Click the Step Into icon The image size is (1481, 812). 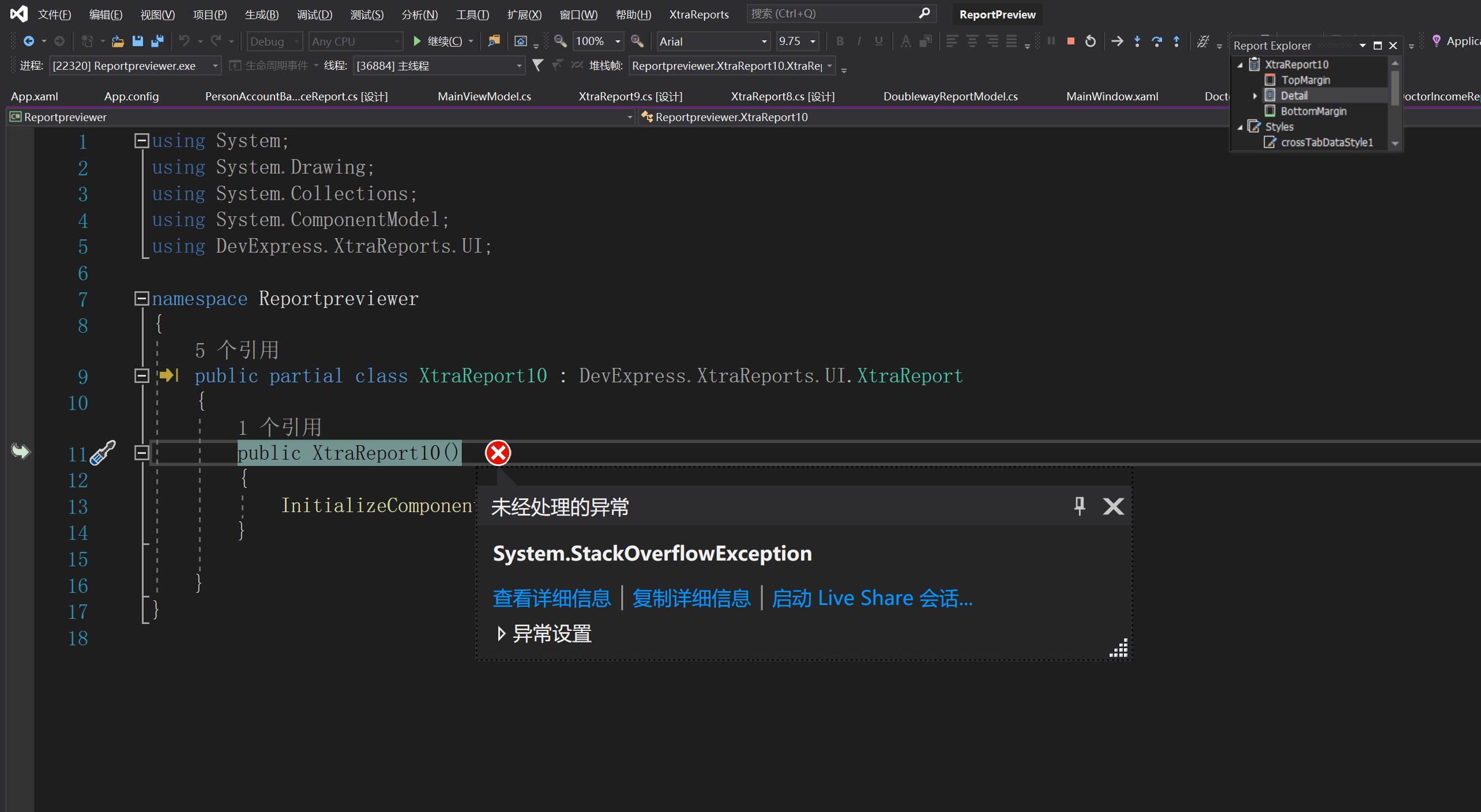(1137, 41)
